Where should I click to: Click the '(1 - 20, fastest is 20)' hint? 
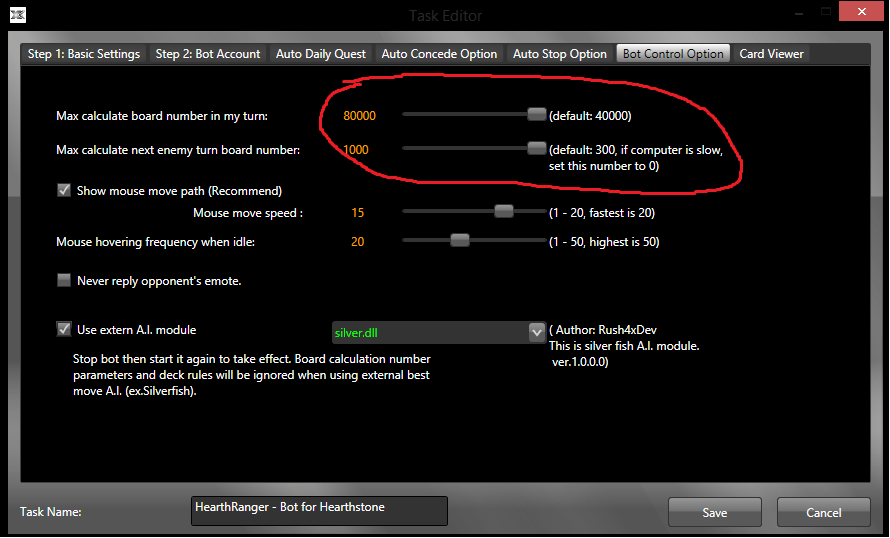click(x=602, y=213)
